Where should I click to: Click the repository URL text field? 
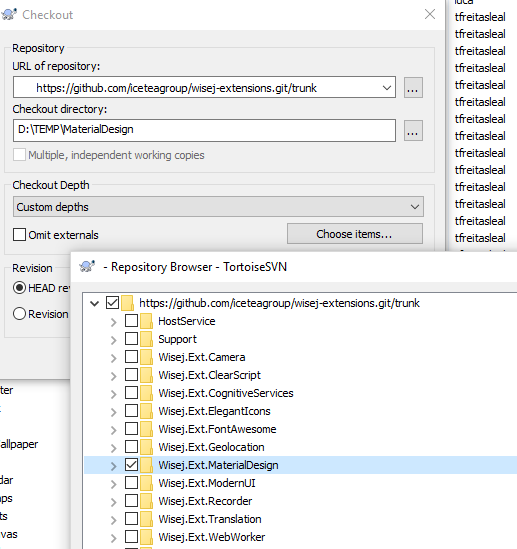click(204, 87)
